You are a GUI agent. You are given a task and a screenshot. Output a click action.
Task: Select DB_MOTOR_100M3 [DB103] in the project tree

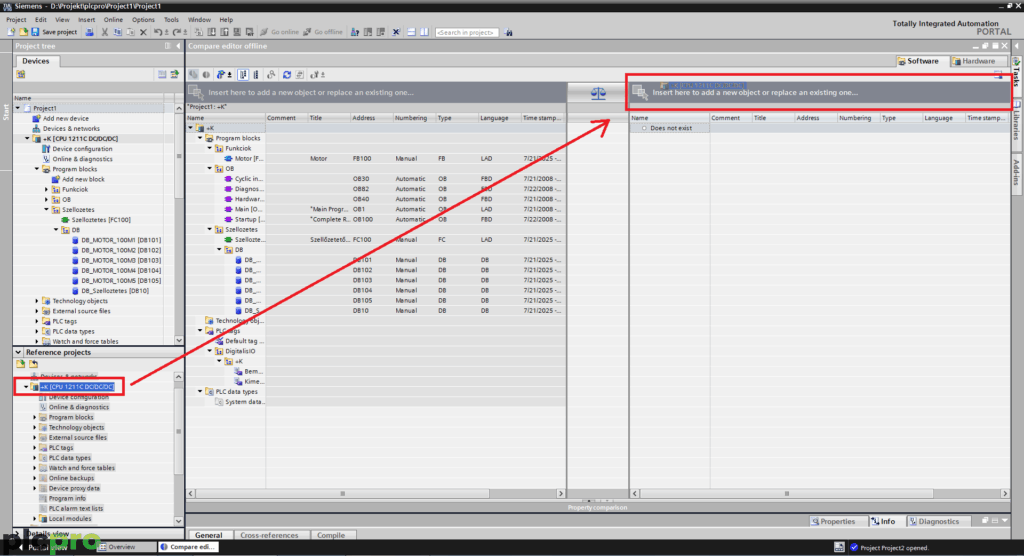[120, 261]
